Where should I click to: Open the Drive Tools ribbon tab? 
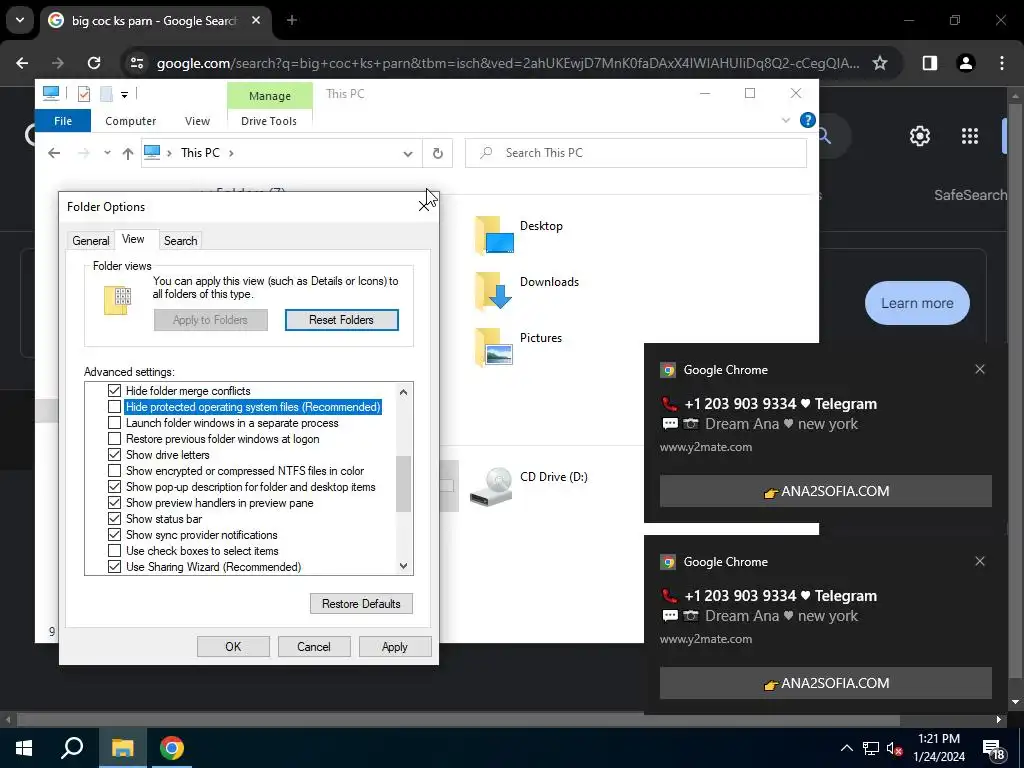coord(269,121)
